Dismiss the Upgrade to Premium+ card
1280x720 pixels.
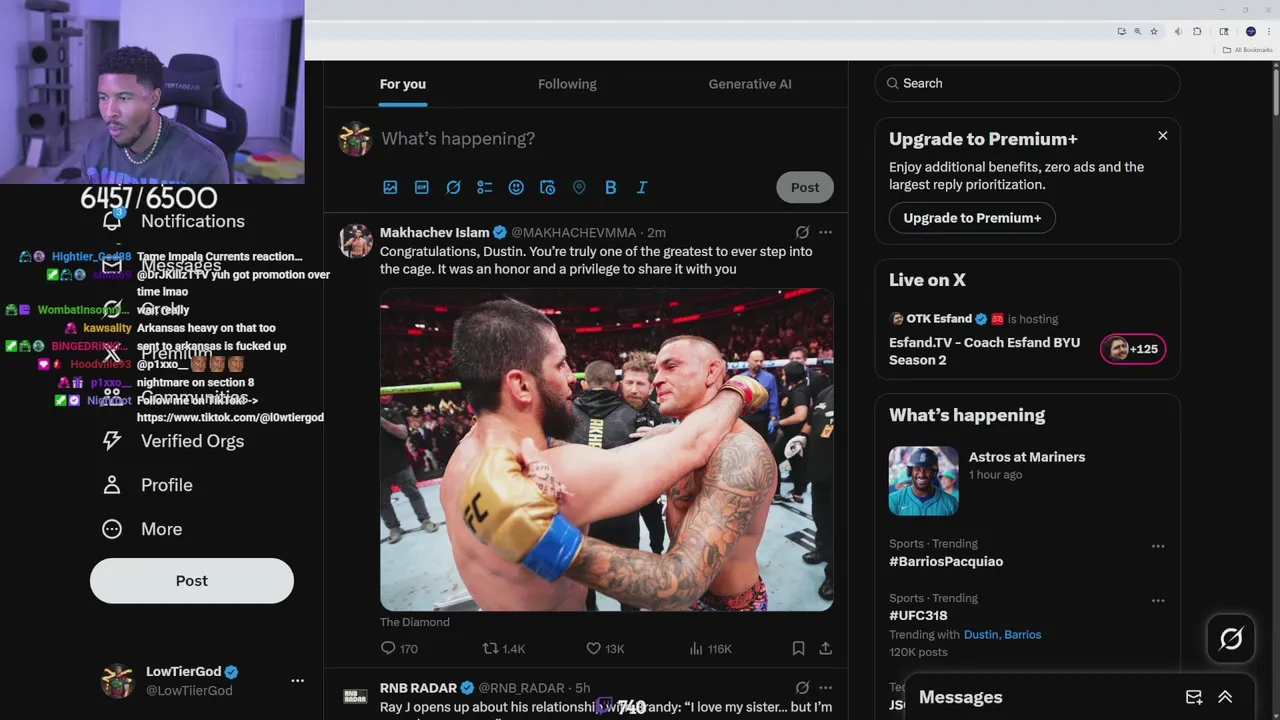1162,136
